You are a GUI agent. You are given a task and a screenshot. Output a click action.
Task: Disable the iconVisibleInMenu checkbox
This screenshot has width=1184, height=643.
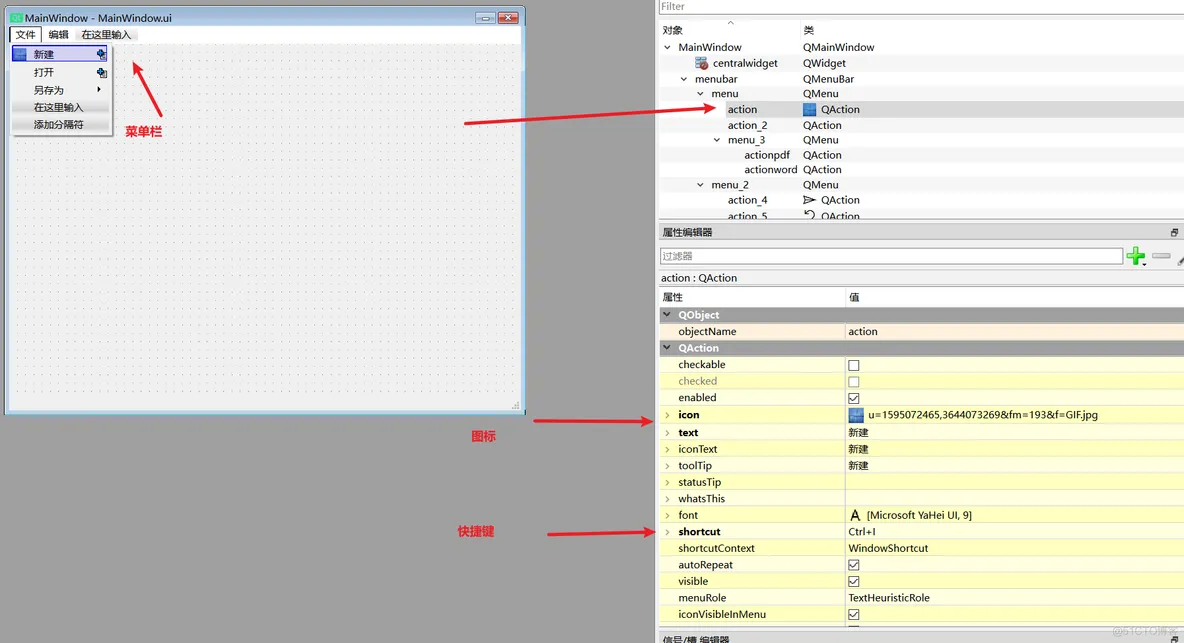point(854,614)
